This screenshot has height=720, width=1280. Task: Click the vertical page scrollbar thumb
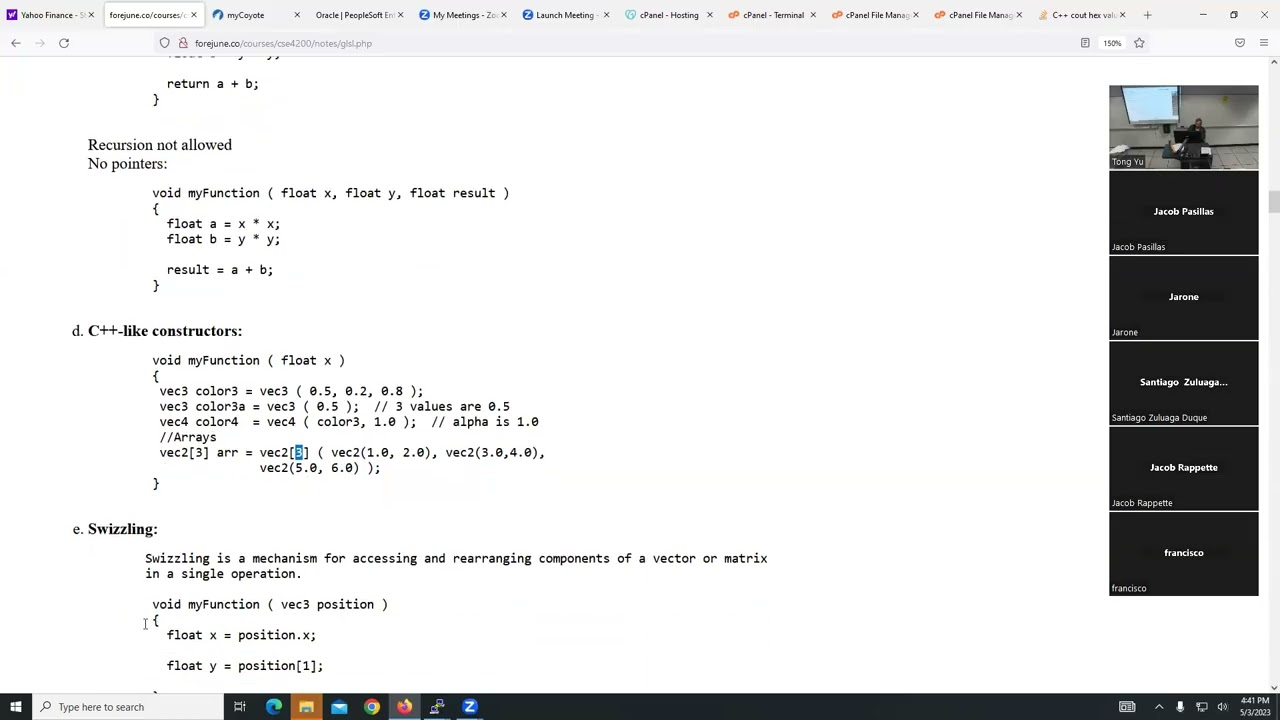tap(1273, 201)
